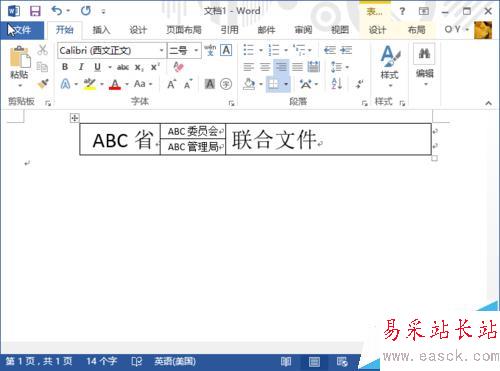Open the Aa change case dropdown
500x371 pixels.
click(143, 84)
